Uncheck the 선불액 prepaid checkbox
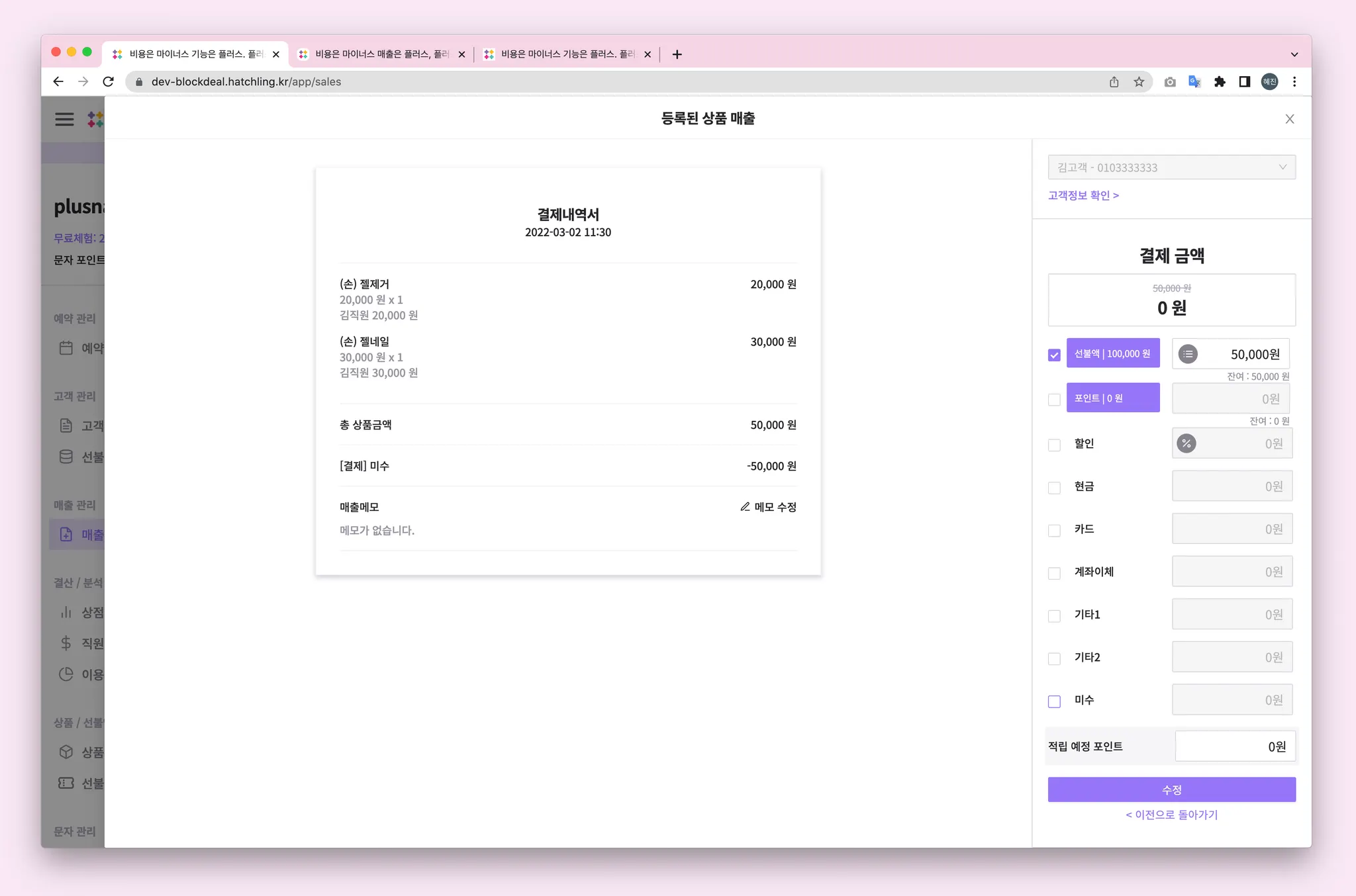 [1054, 355]
